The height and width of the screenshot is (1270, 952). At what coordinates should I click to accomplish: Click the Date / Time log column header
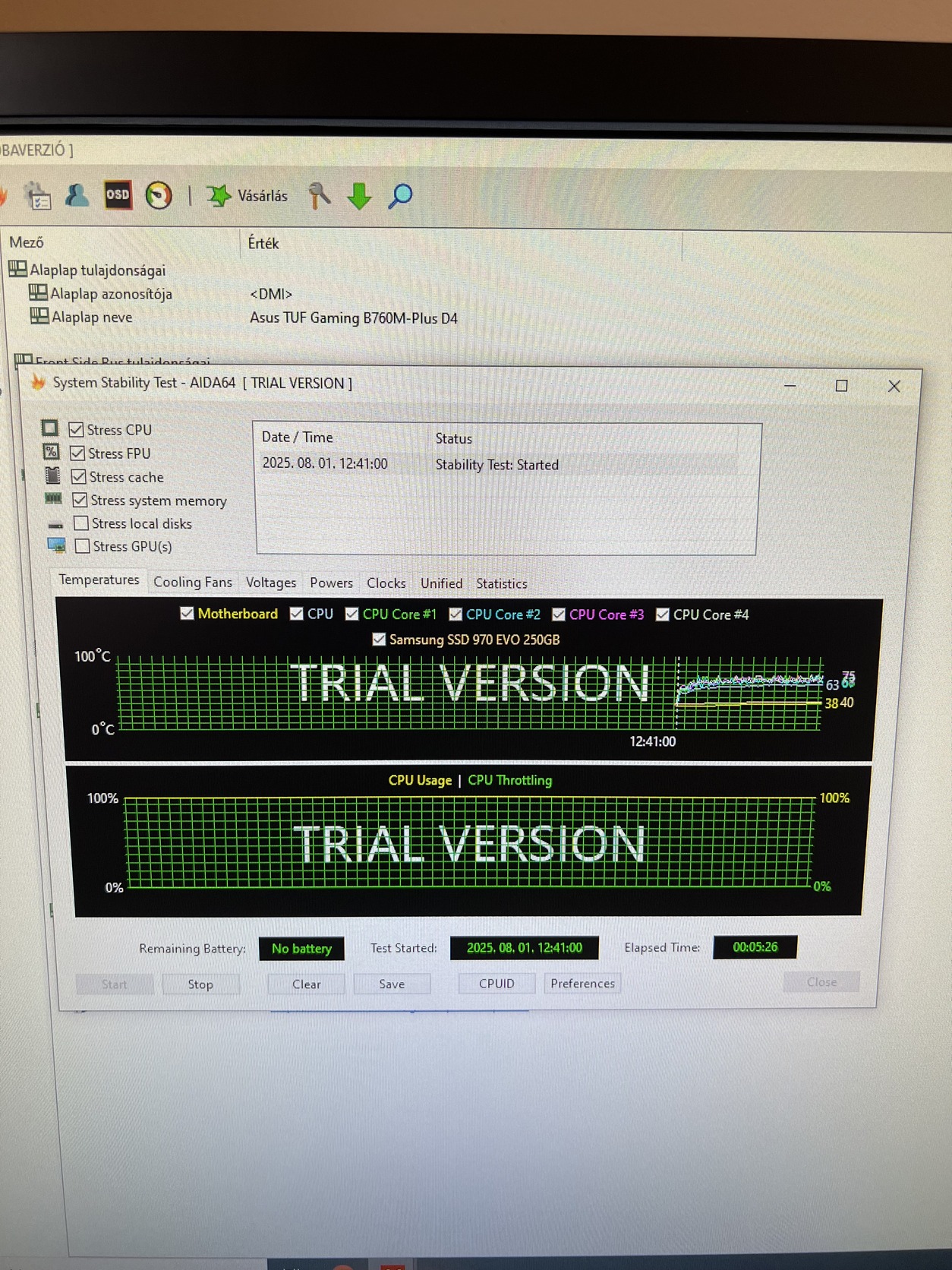297,437
